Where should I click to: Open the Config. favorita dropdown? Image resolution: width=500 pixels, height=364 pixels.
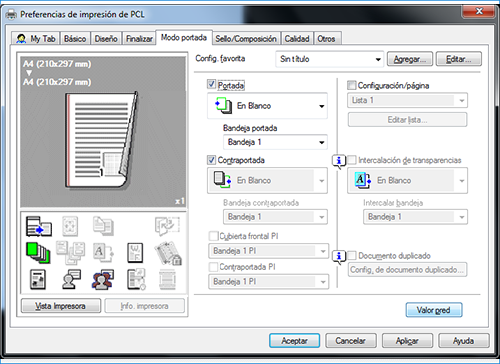point(329,59)
